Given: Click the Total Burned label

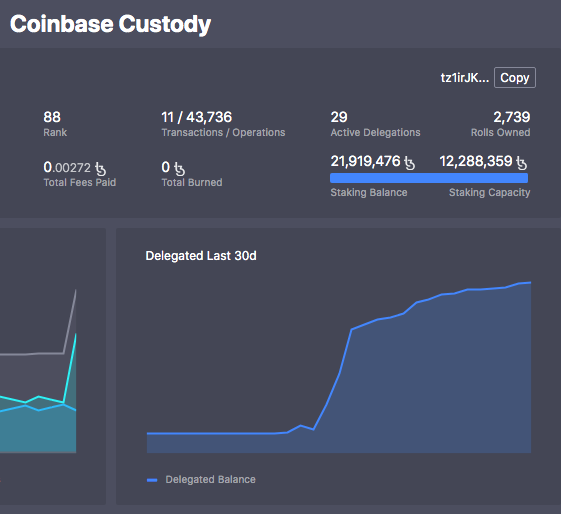Looking at the screenshot, I should coord(192,182).
